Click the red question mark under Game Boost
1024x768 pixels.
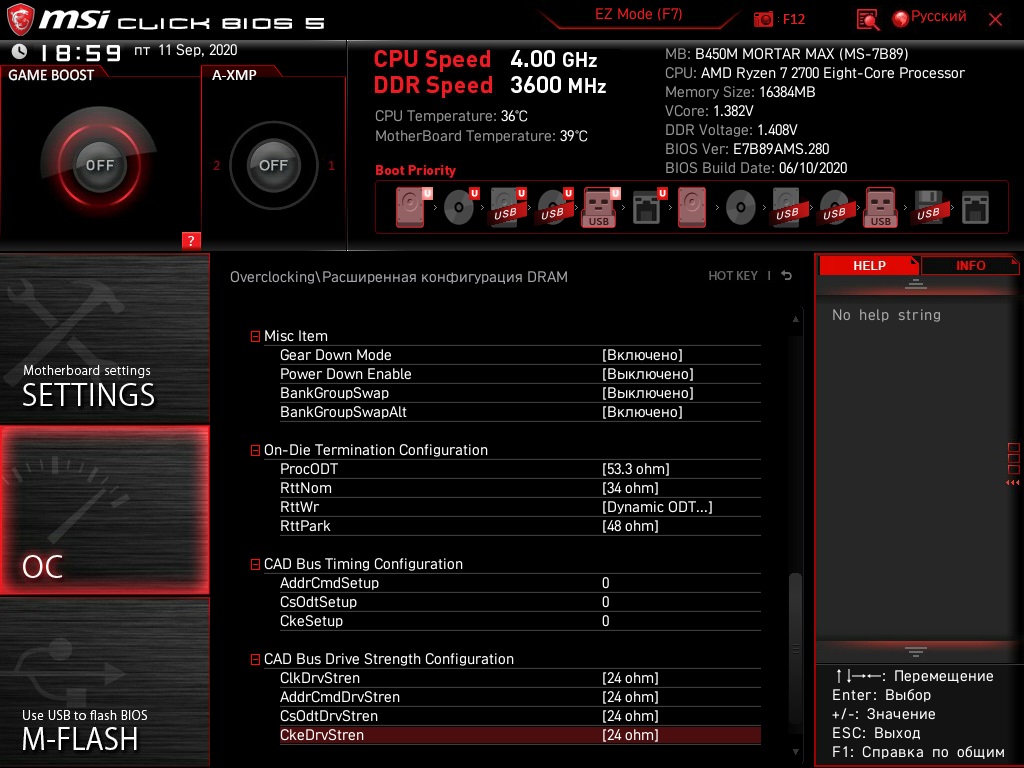191,240
